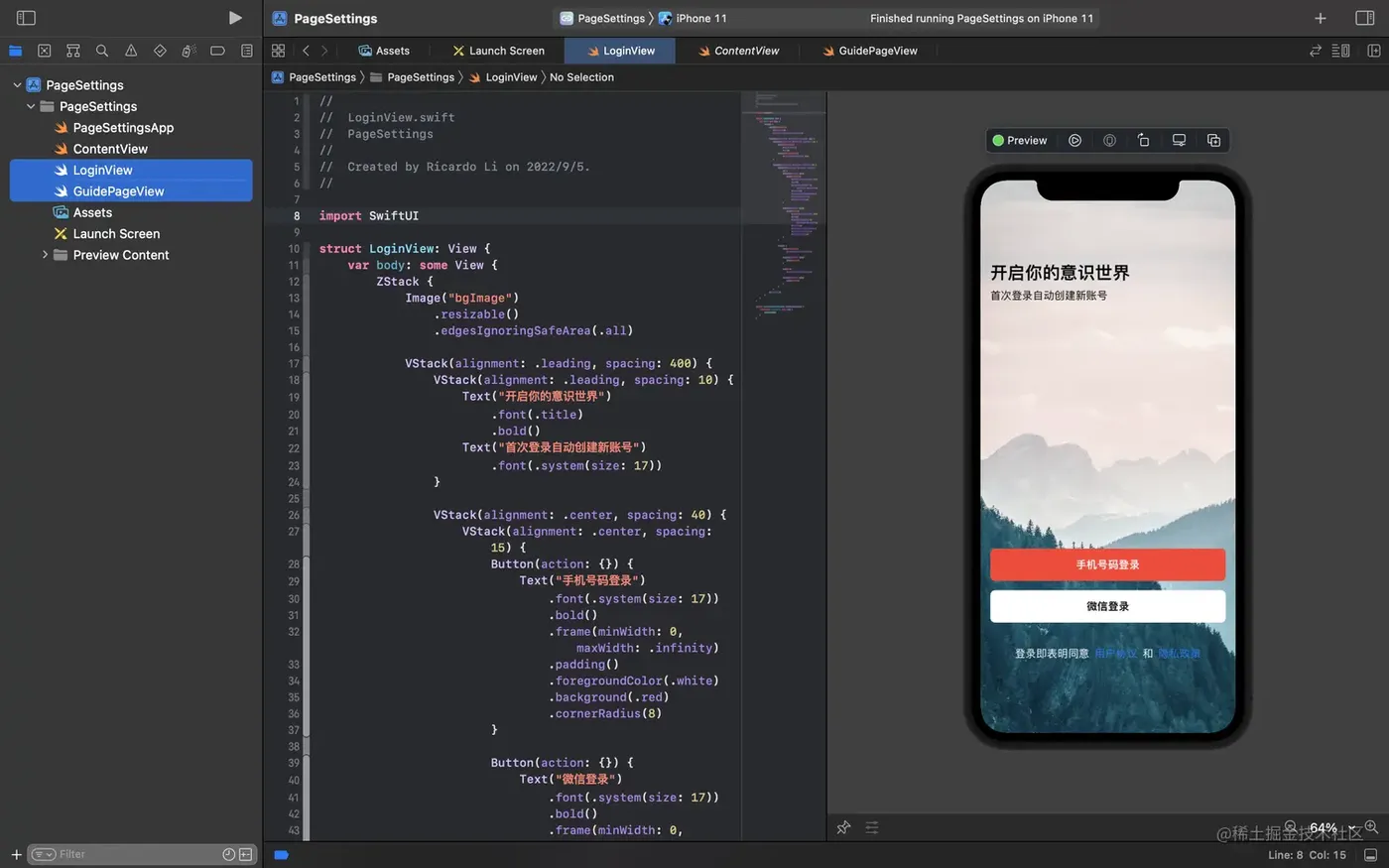The height and width of the screenshot is (868, 1389).
Task: Toggle the debug area at bottom right
Action: point(1370,855)
